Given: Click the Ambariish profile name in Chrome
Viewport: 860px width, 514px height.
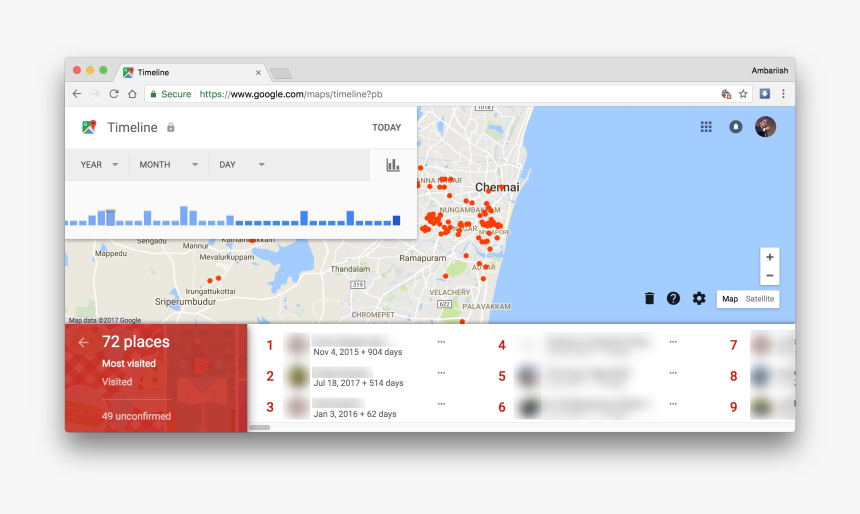Looking at the screenshot, I should tap(770, 70).
